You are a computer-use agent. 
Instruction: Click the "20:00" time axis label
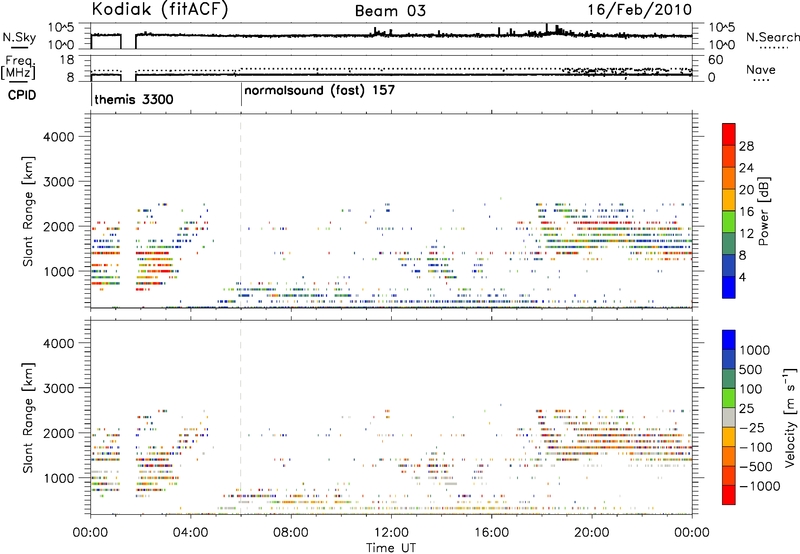(592, 533)
